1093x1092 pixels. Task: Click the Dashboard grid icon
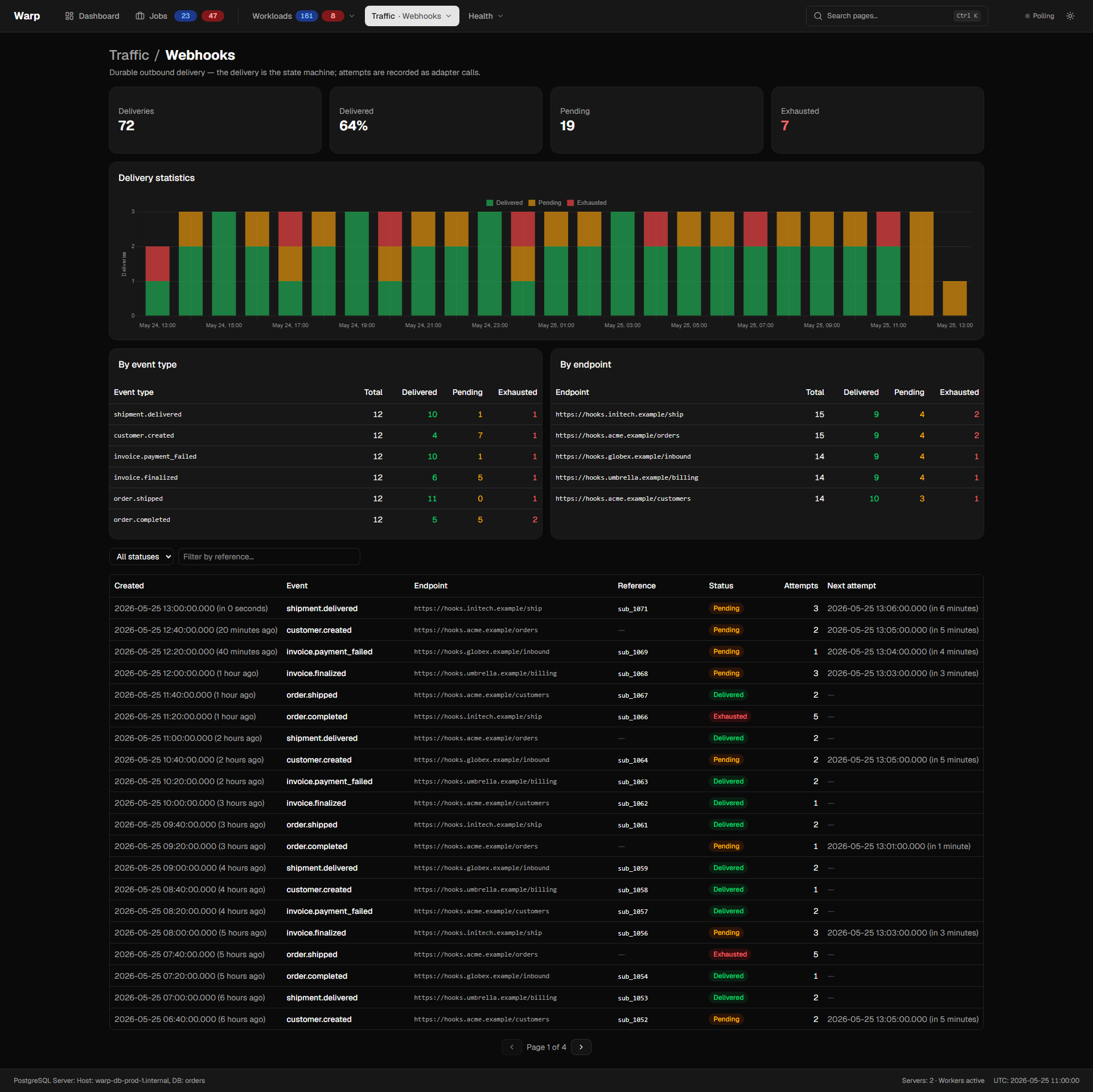(69, 16)
